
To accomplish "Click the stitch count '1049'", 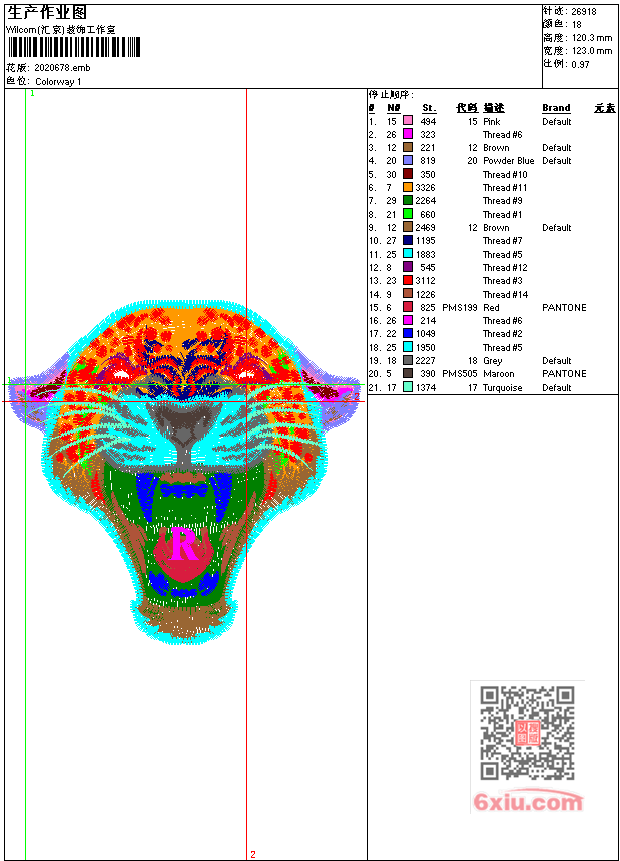I will point(426,333).
